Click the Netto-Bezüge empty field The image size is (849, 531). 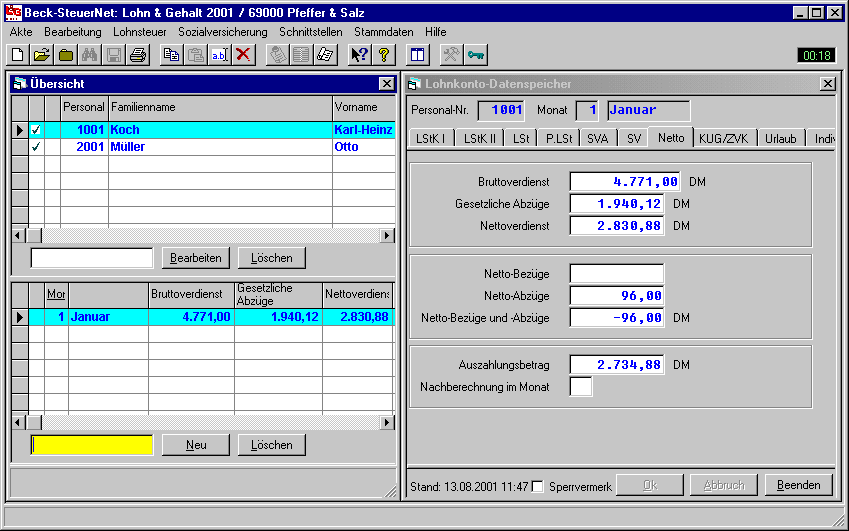(x=617, y=274)
